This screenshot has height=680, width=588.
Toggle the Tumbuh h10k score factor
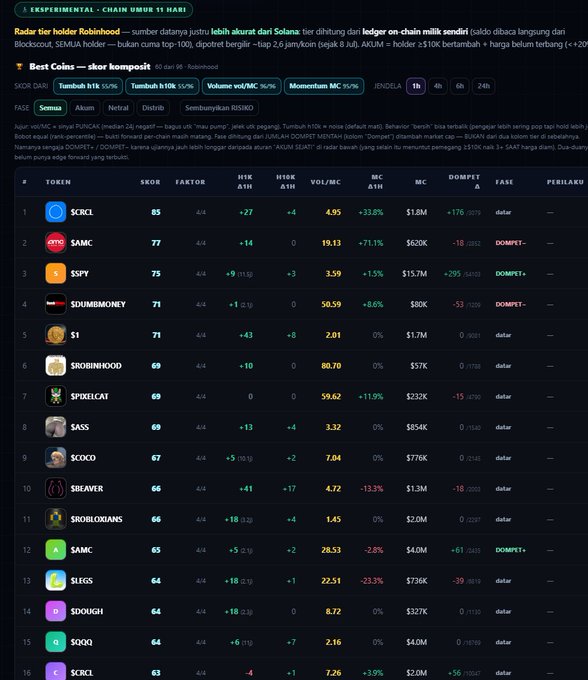point(162,86)
